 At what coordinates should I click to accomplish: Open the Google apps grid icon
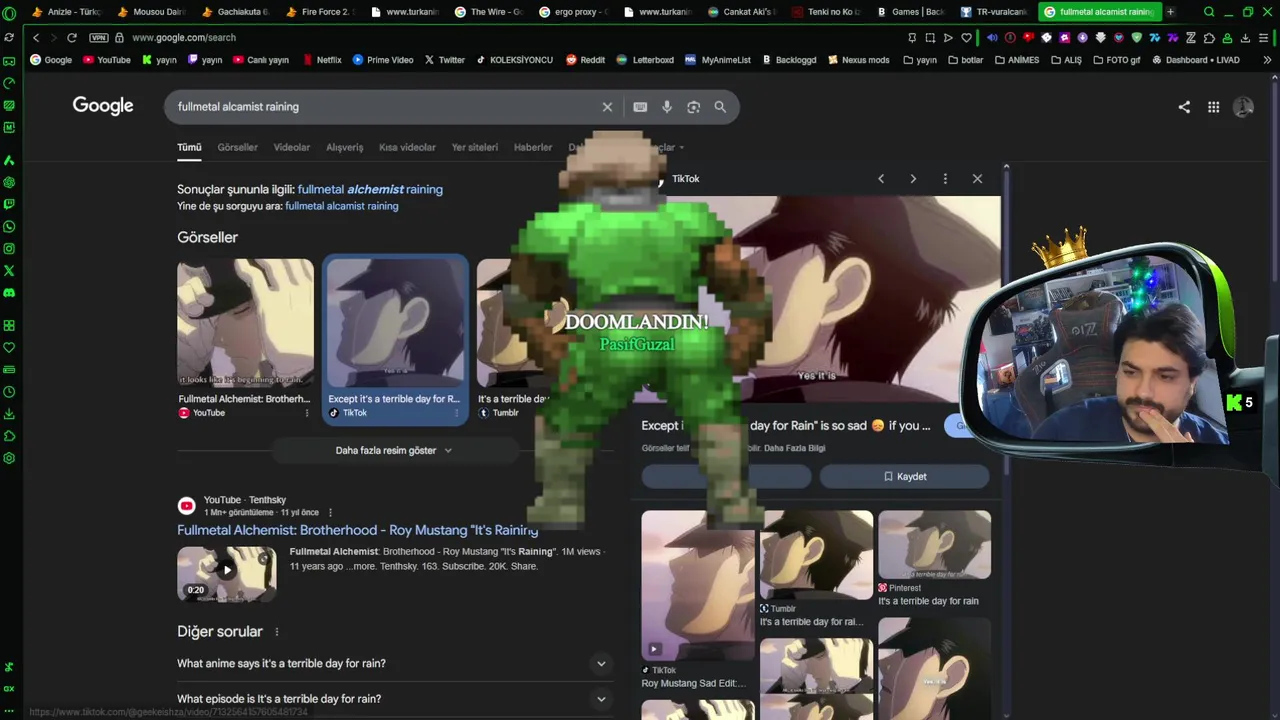1213,107
